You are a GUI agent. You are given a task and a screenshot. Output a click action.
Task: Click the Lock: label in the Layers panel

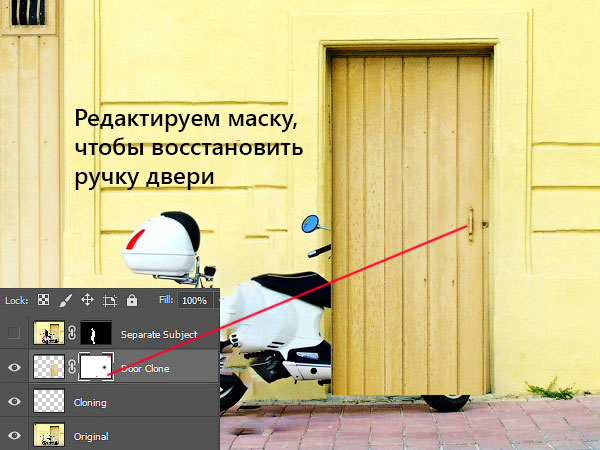point(16,301)
